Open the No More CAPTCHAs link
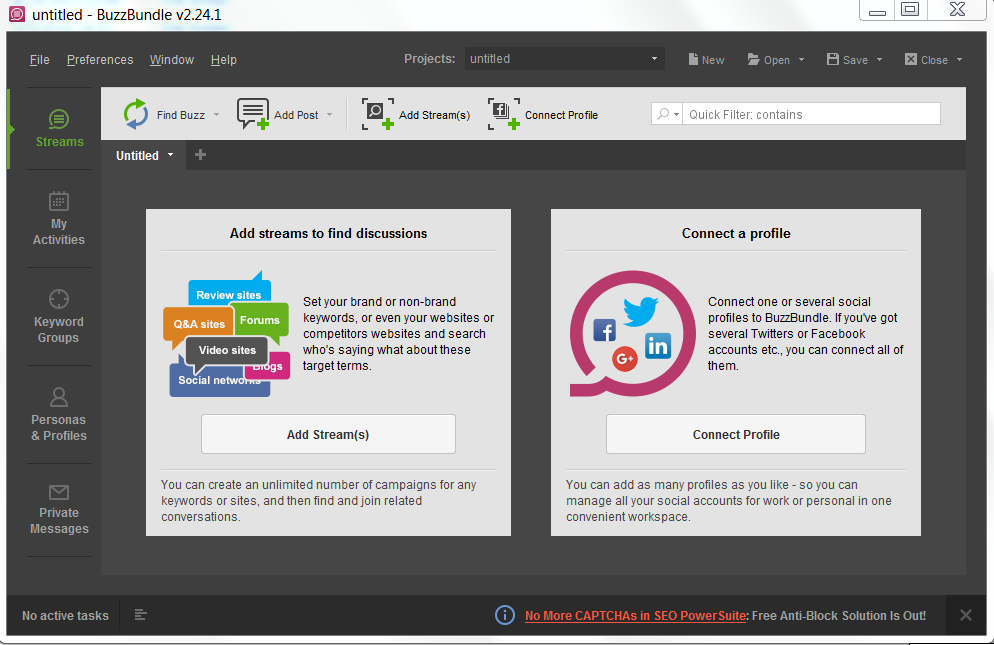The height and width of the screenshot is (645, 994). (x=635, y=615)
